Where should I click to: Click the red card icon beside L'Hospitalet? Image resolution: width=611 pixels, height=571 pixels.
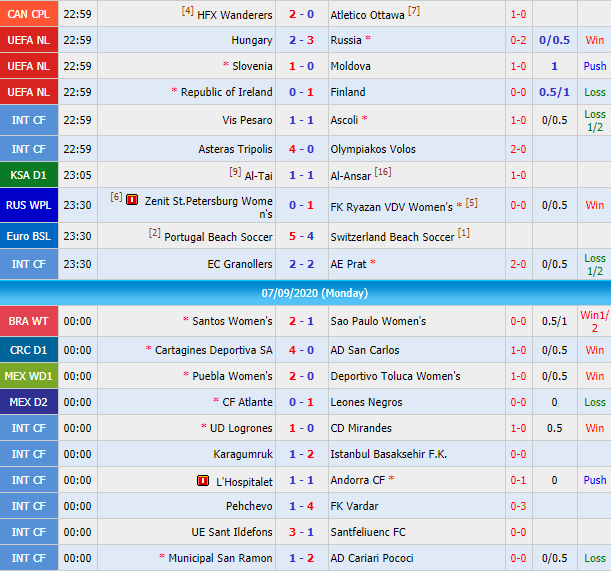203,481
